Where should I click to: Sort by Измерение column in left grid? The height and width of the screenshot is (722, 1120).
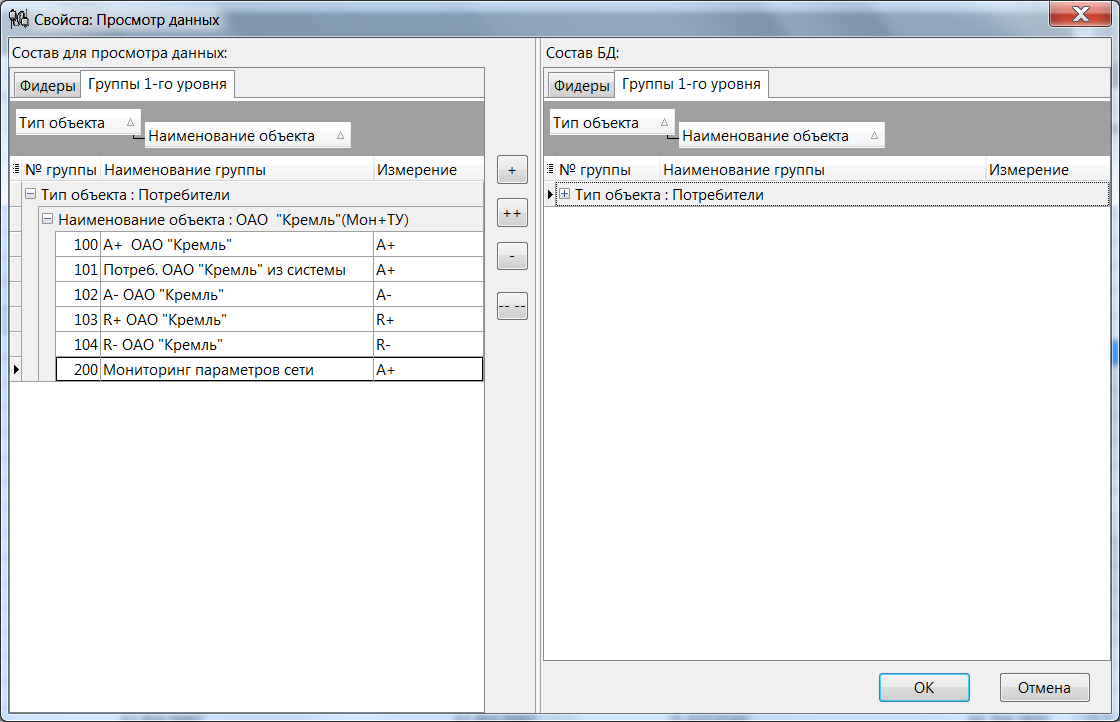tap(417, 170)
